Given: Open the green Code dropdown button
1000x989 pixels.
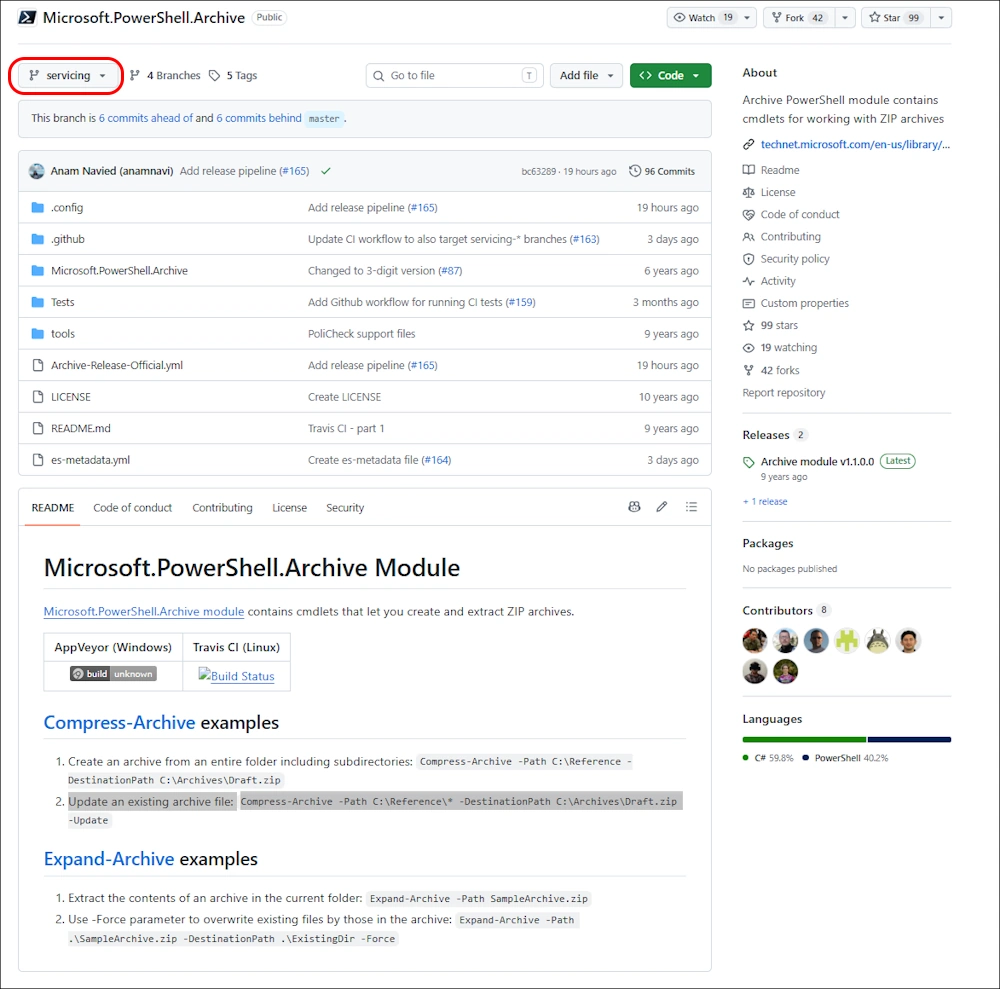Looking at the screenshot, I should [x=670, y=75].
